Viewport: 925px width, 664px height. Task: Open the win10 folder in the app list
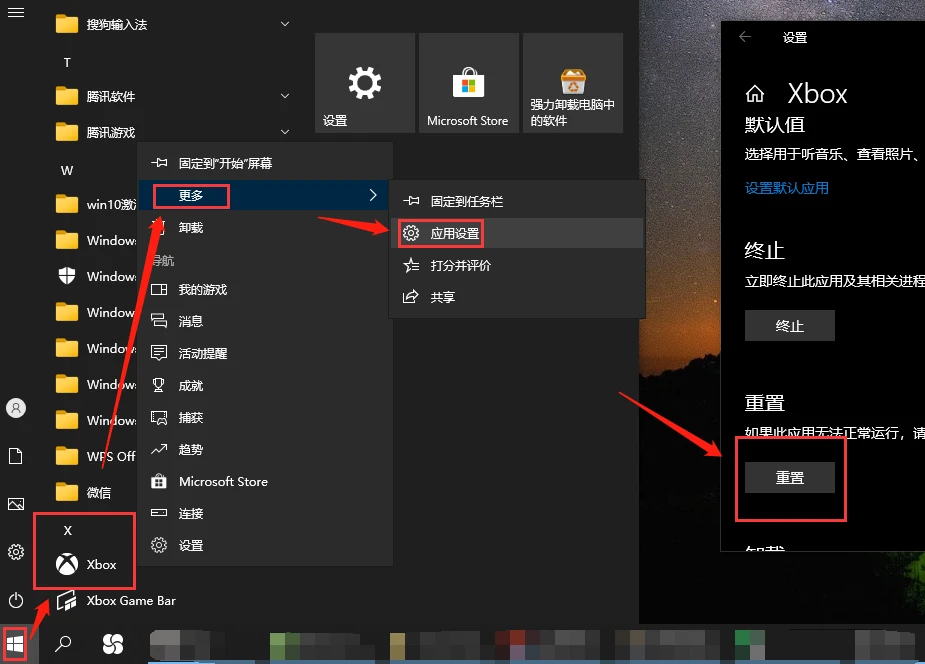click(x=95, y=204)
